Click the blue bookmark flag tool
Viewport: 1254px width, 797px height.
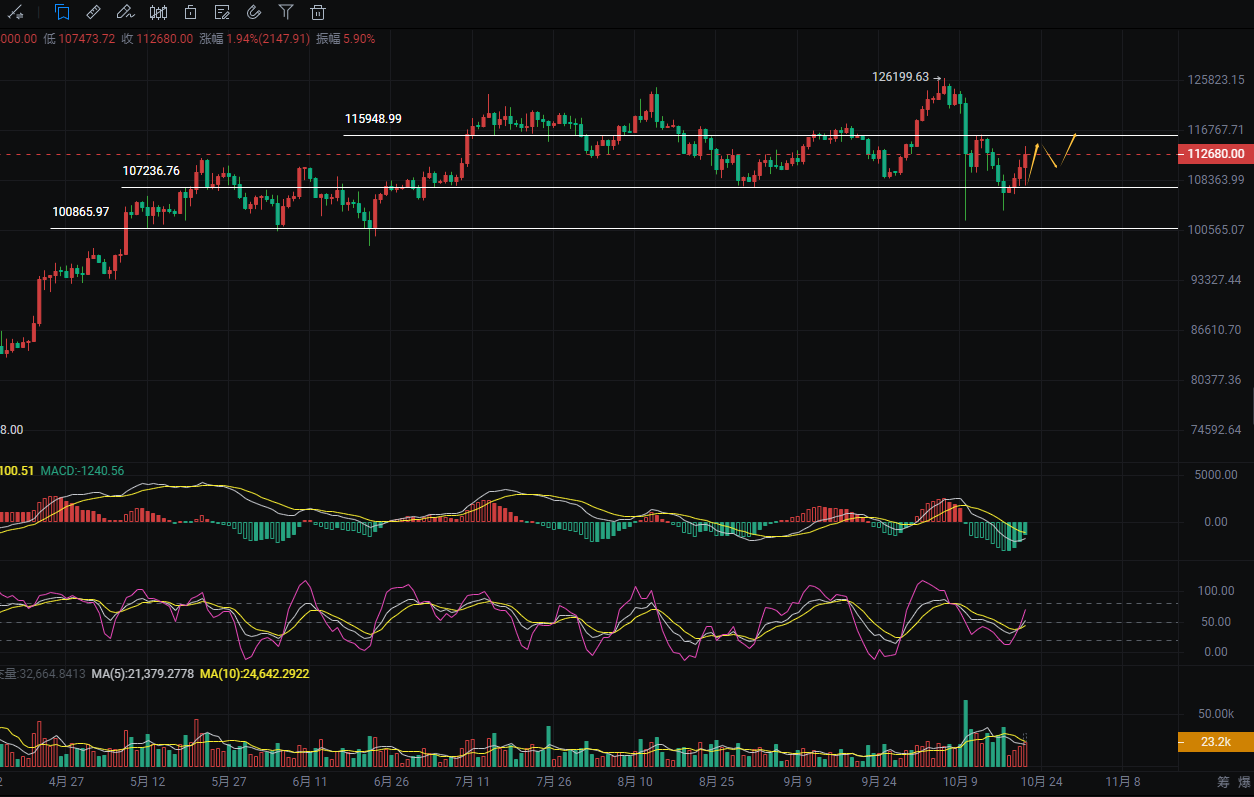(x=62, y=13)
